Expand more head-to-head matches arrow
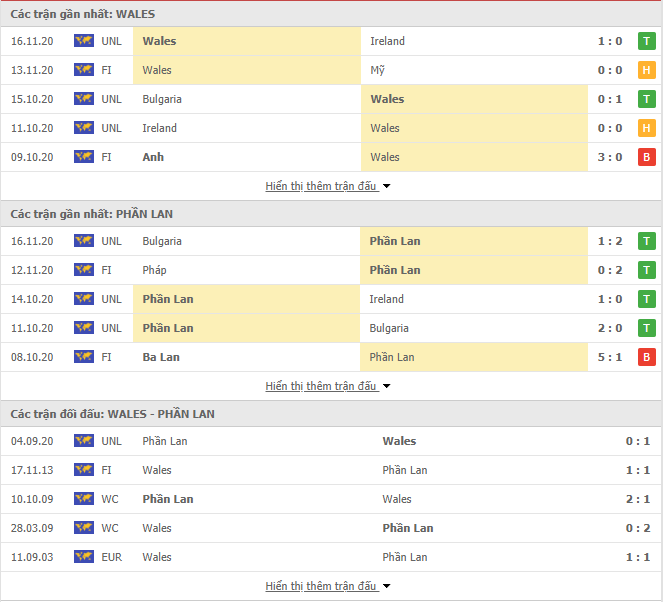Viewport: 663px width, 602px height. click(x=386, y=586)
